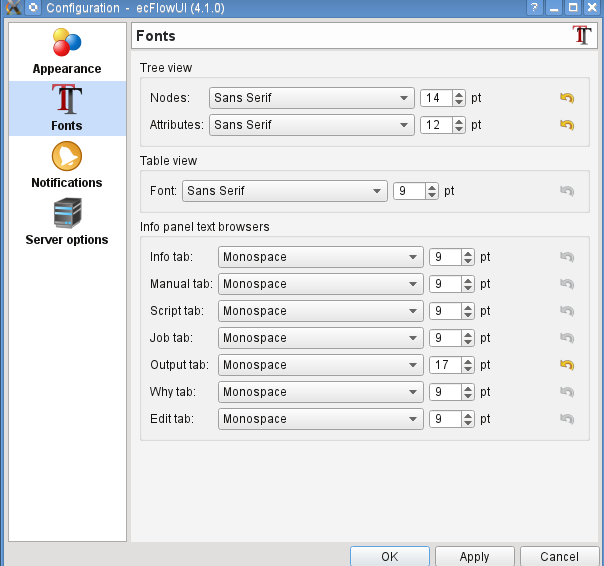This screenshot has width=604, height=566.
Task: Click the Edit tab font size field
Action: tap(444, 419)
